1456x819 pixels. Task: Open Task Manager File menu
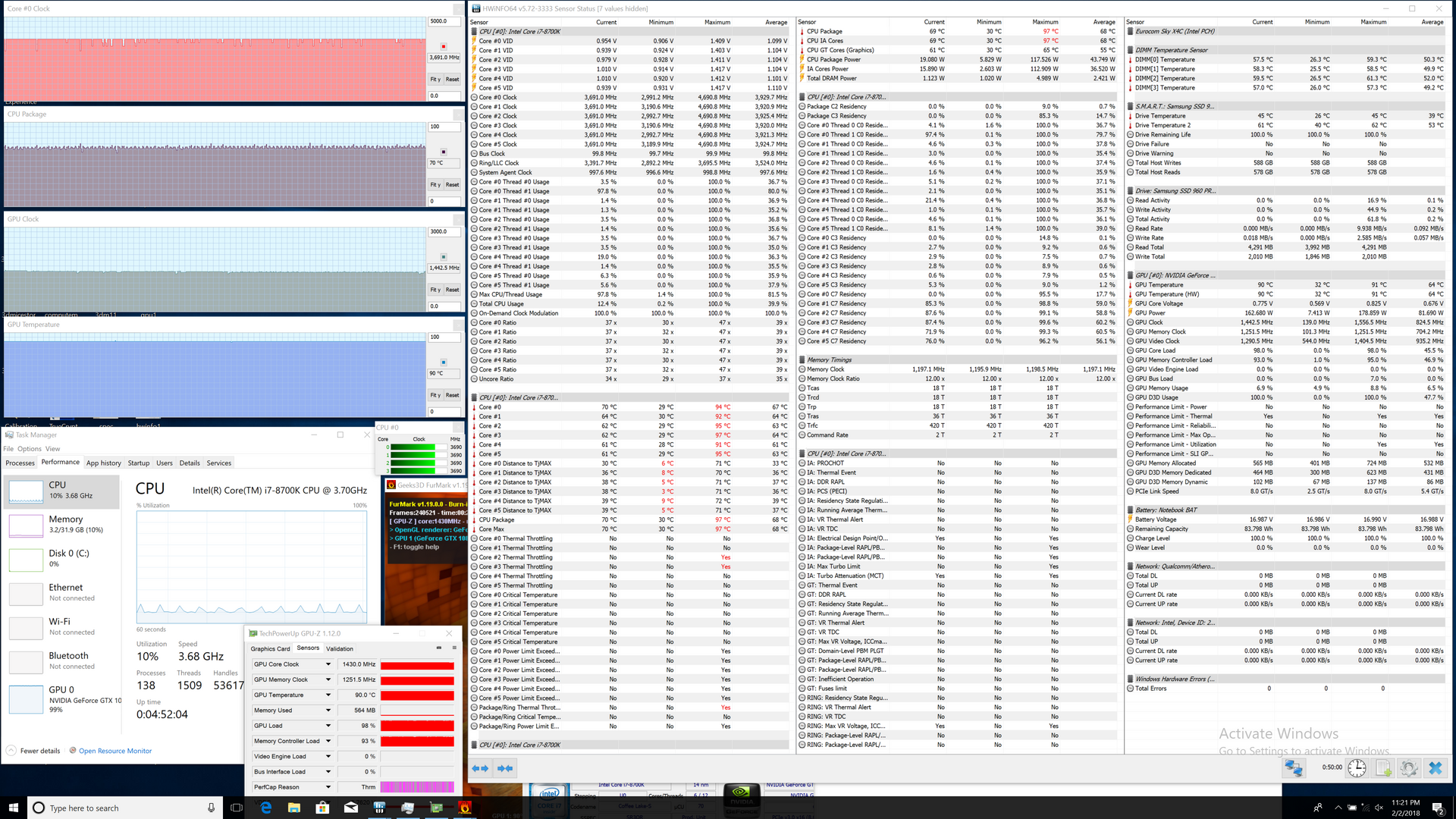click(8, 449)
